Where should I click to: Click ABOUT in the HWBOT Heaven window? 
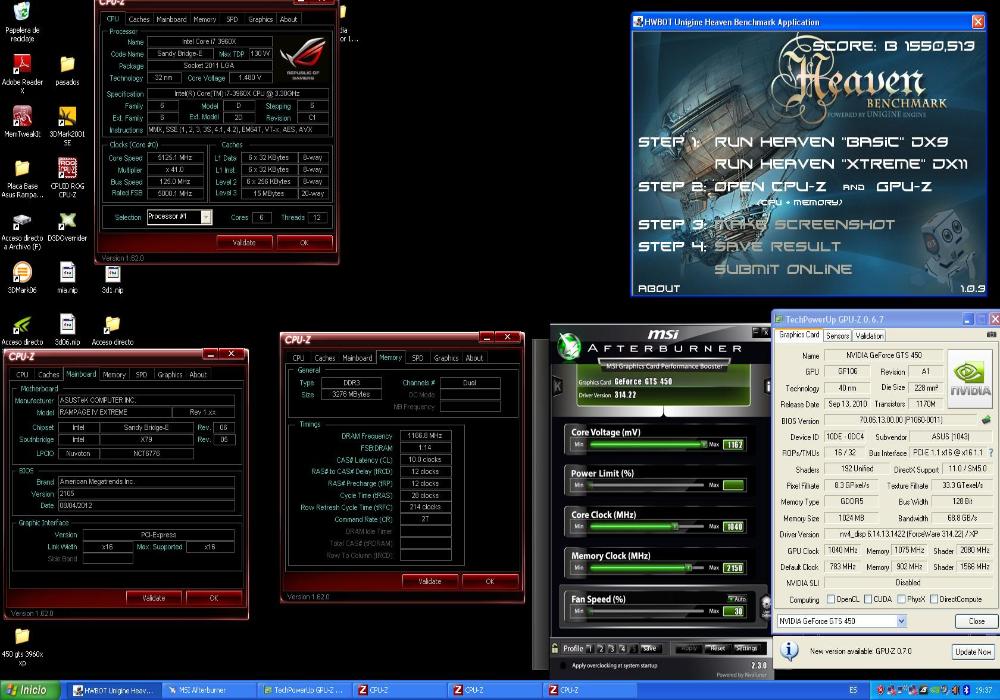659,288
